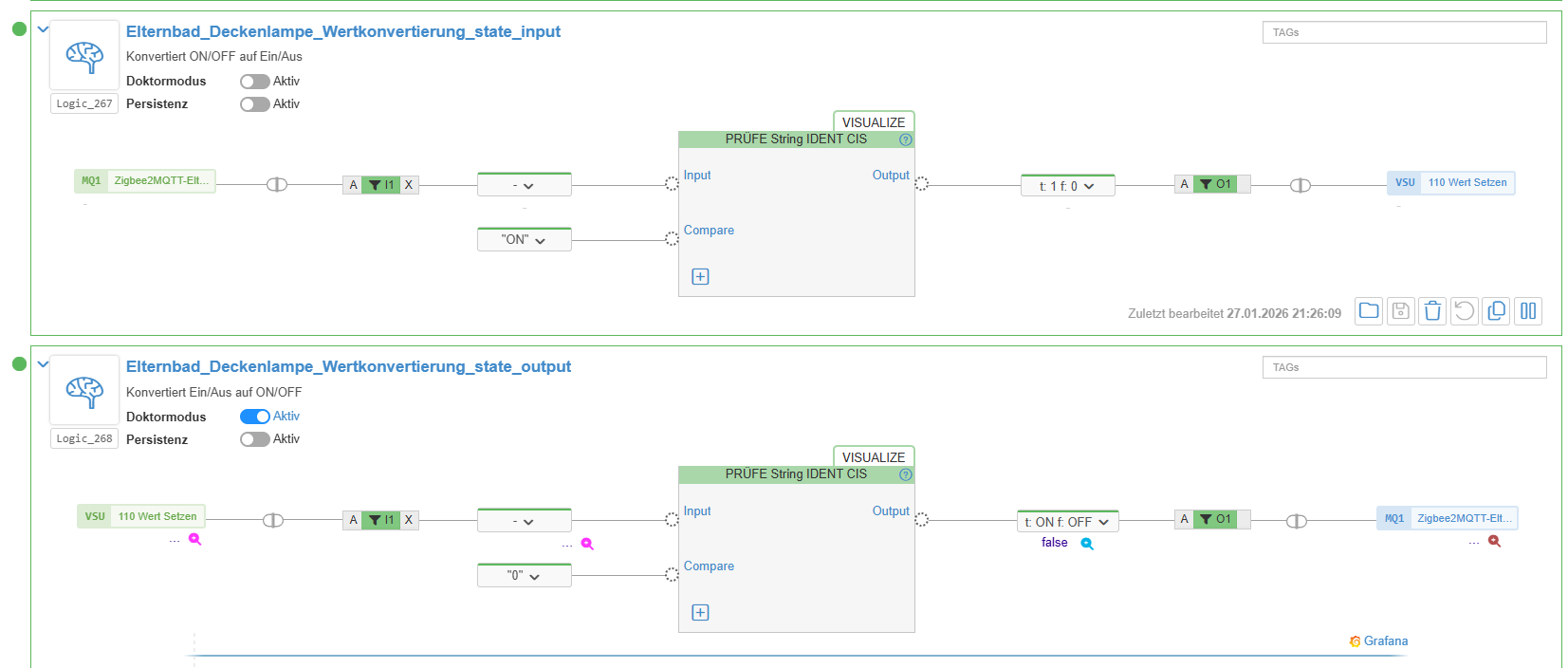This screenshot has height=668, width=1568.
Task: Pause the state_input logic with pause icon
Action: pyautogui.click(x=1528, y=311)
